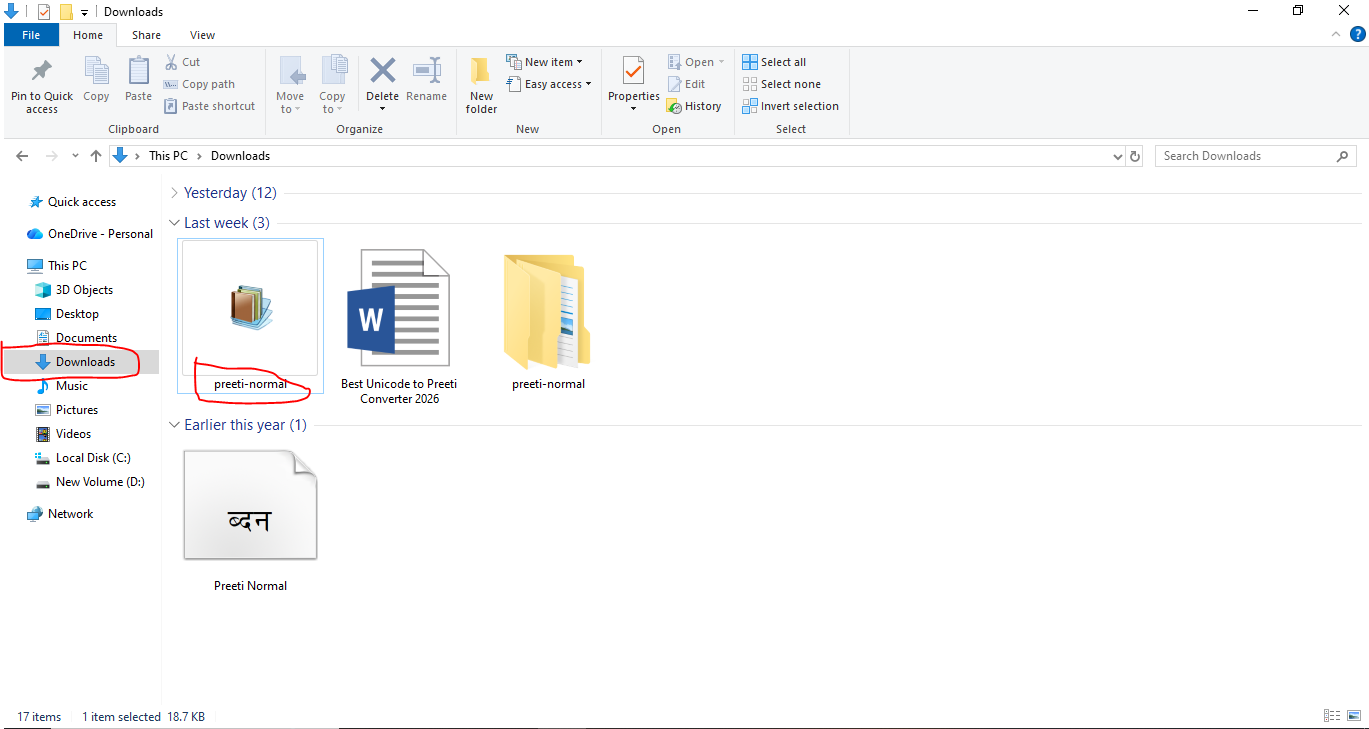Image resolution: width=1369 pixels, height=729 pixels.
Task: Select the preeti-normal folder
Action: (548, 323)
